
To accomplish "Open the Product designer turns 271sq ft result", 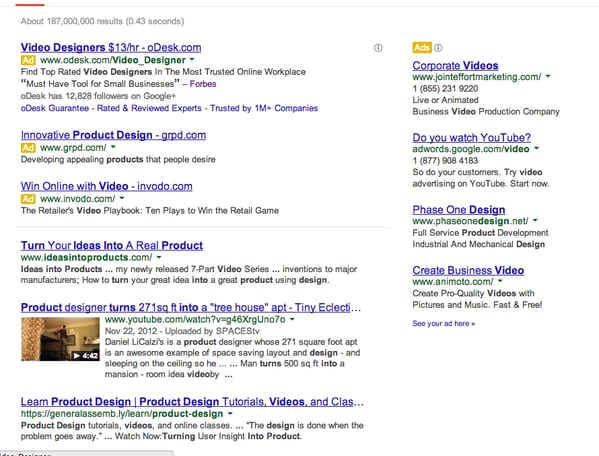I will tap(191, 307).
